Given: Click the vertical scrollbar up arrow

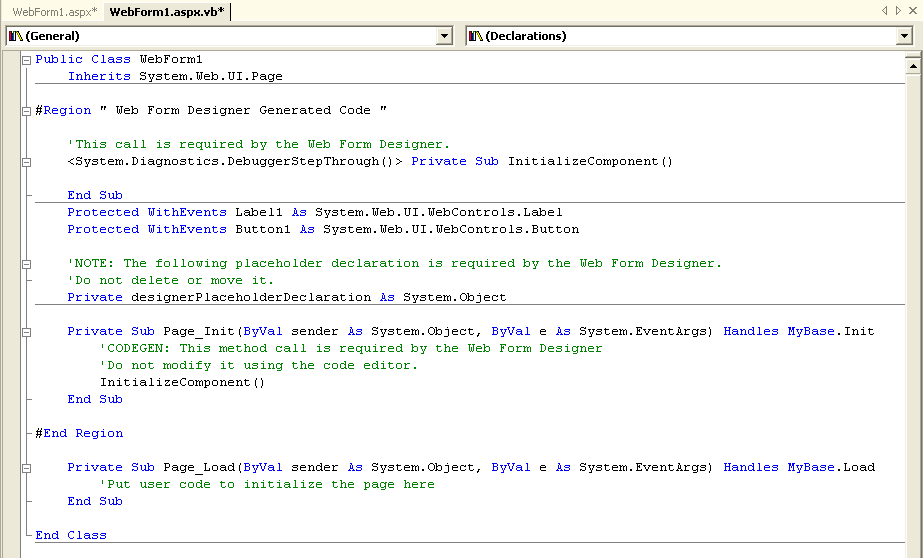Looking at the screenshot, I should click(x=912, y=68).
